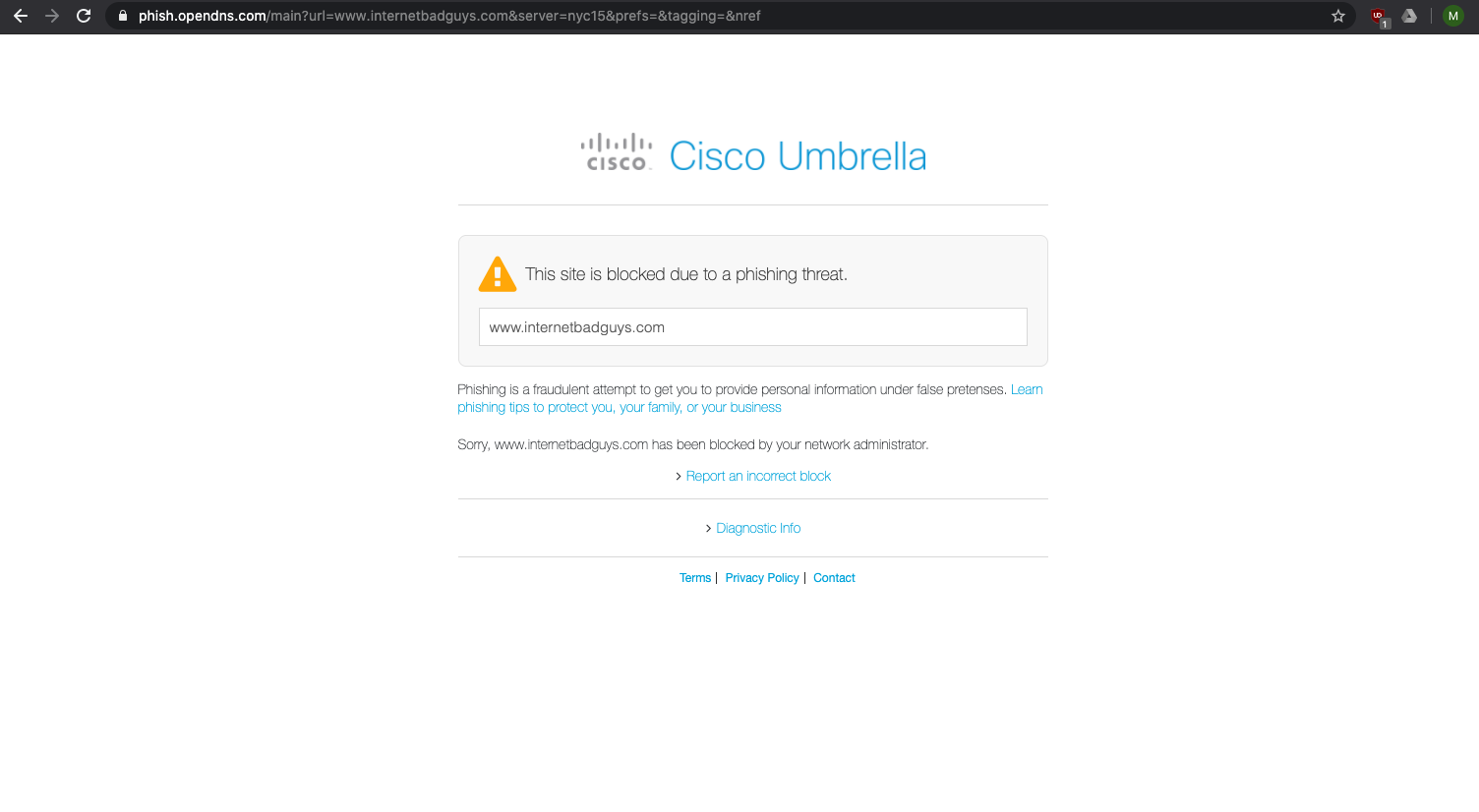Open the Contact link
1479x812 pixels.
tap(834, 578)
